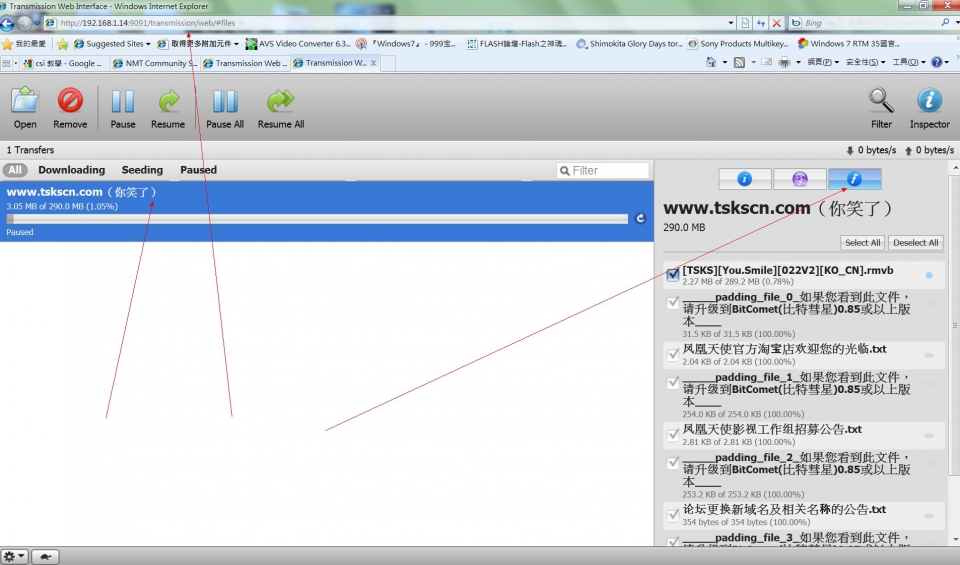Click the Select All files button
The height and width of the screenshot is (565, 960).
click(x=863, y=242)
